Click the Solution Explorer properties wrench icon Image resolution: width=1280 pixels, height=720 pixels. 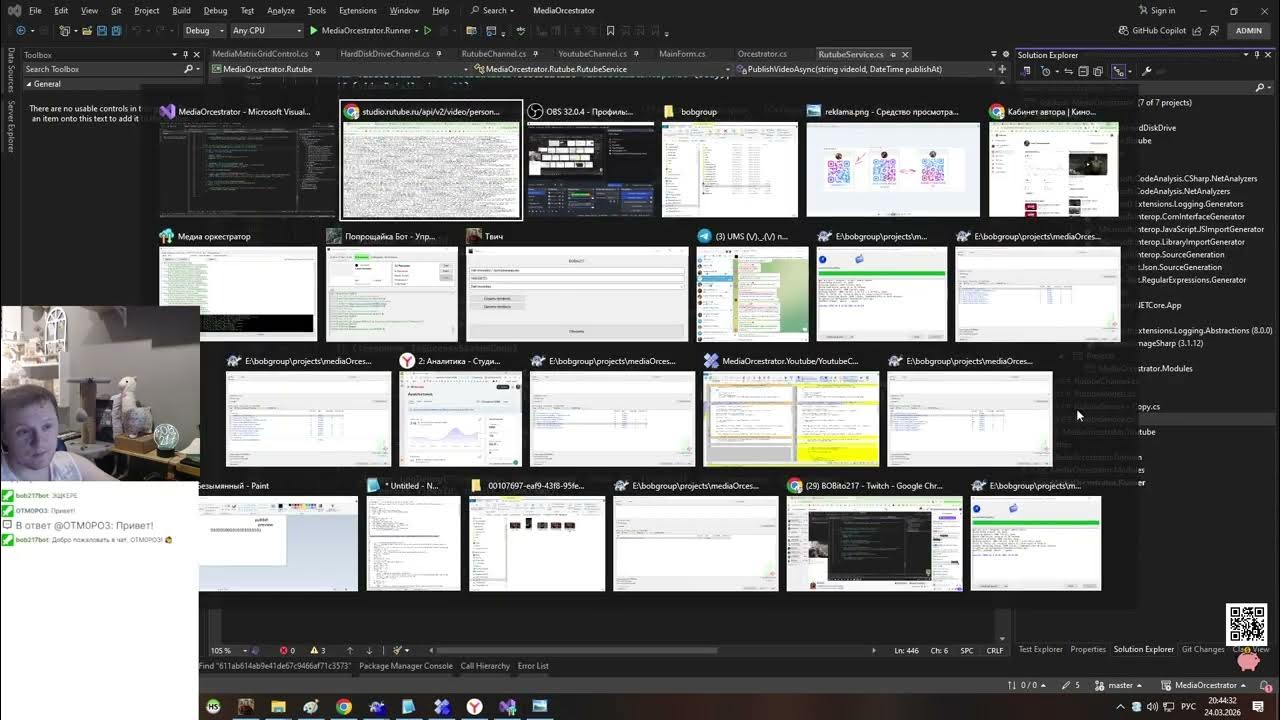tap(1146, 71)
